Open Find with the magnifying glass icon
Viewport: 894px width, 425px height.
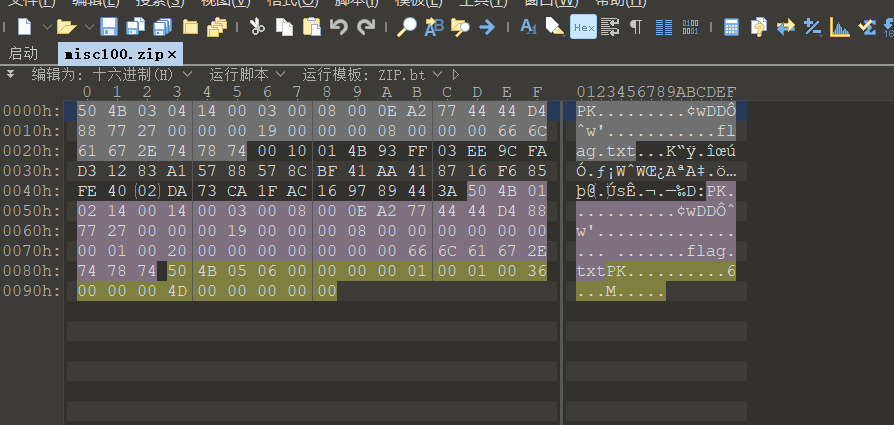coord(407,27)
